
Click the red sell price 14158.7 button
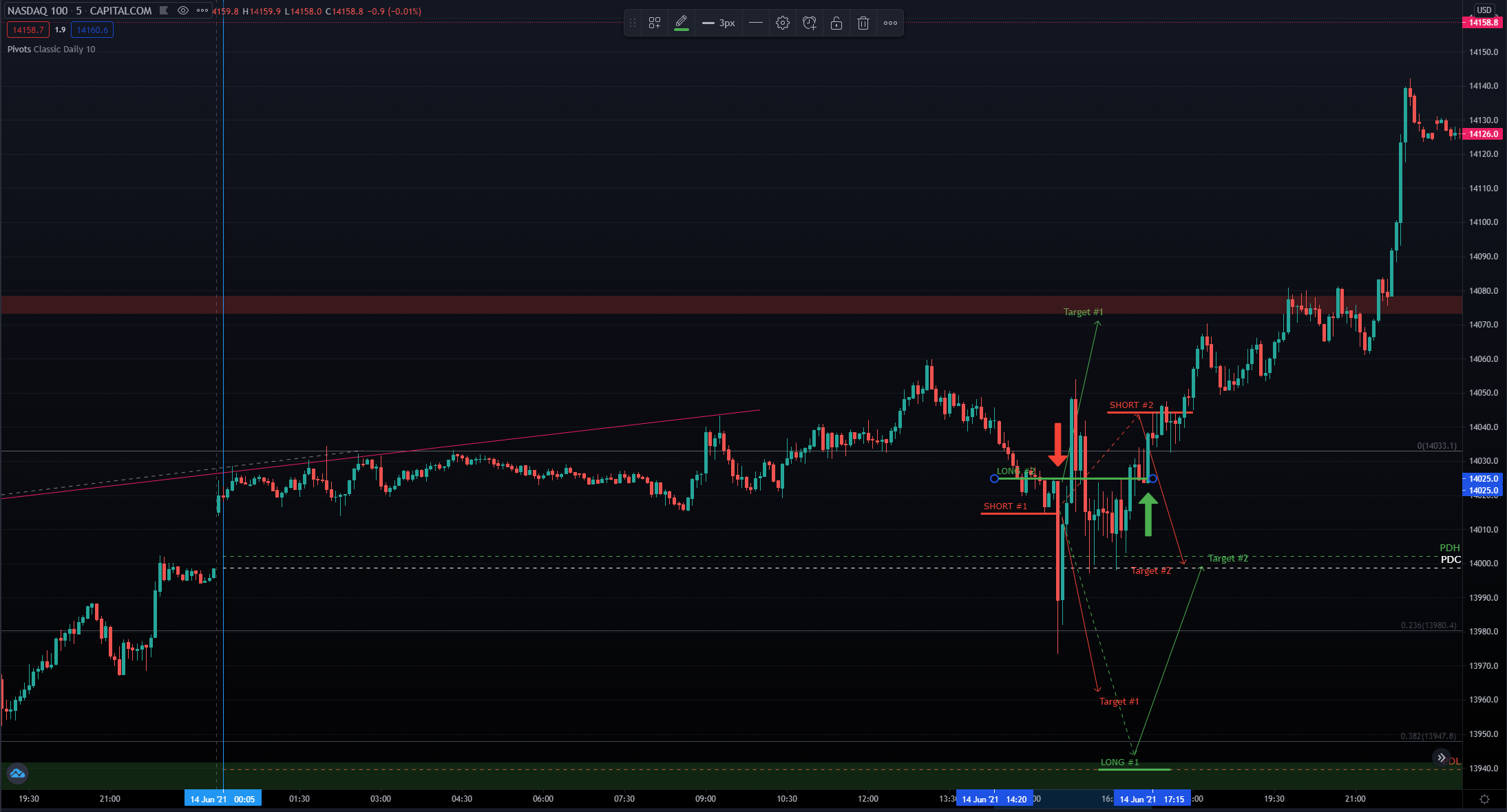coord(28,30)
